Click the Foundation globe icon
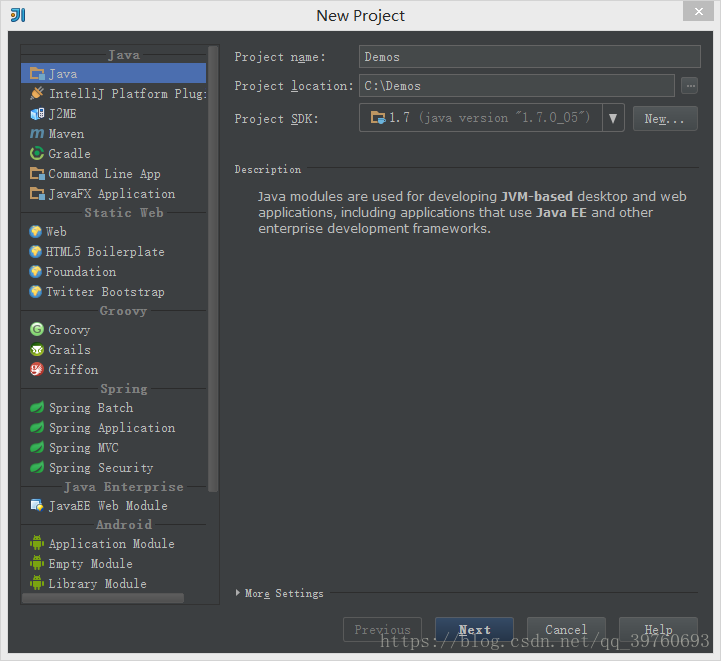Screen dimensions: 721x661 (35, 271)
